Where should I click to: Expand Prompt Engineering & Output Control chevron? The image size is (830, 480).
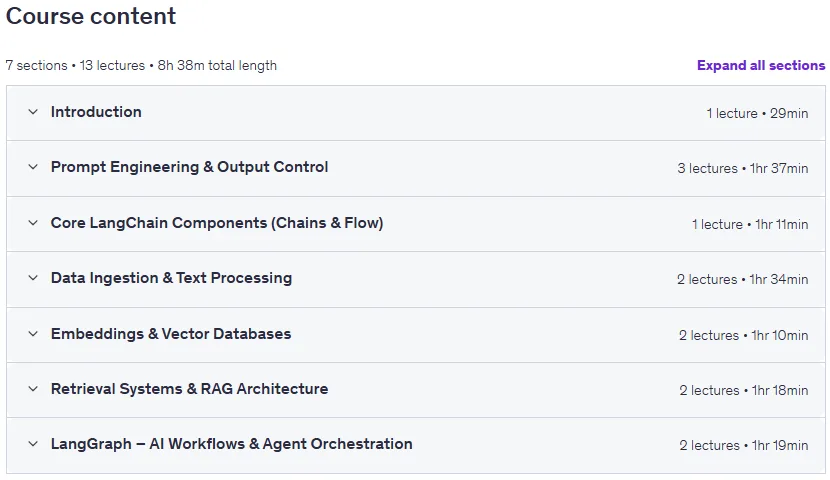(33, 167)
